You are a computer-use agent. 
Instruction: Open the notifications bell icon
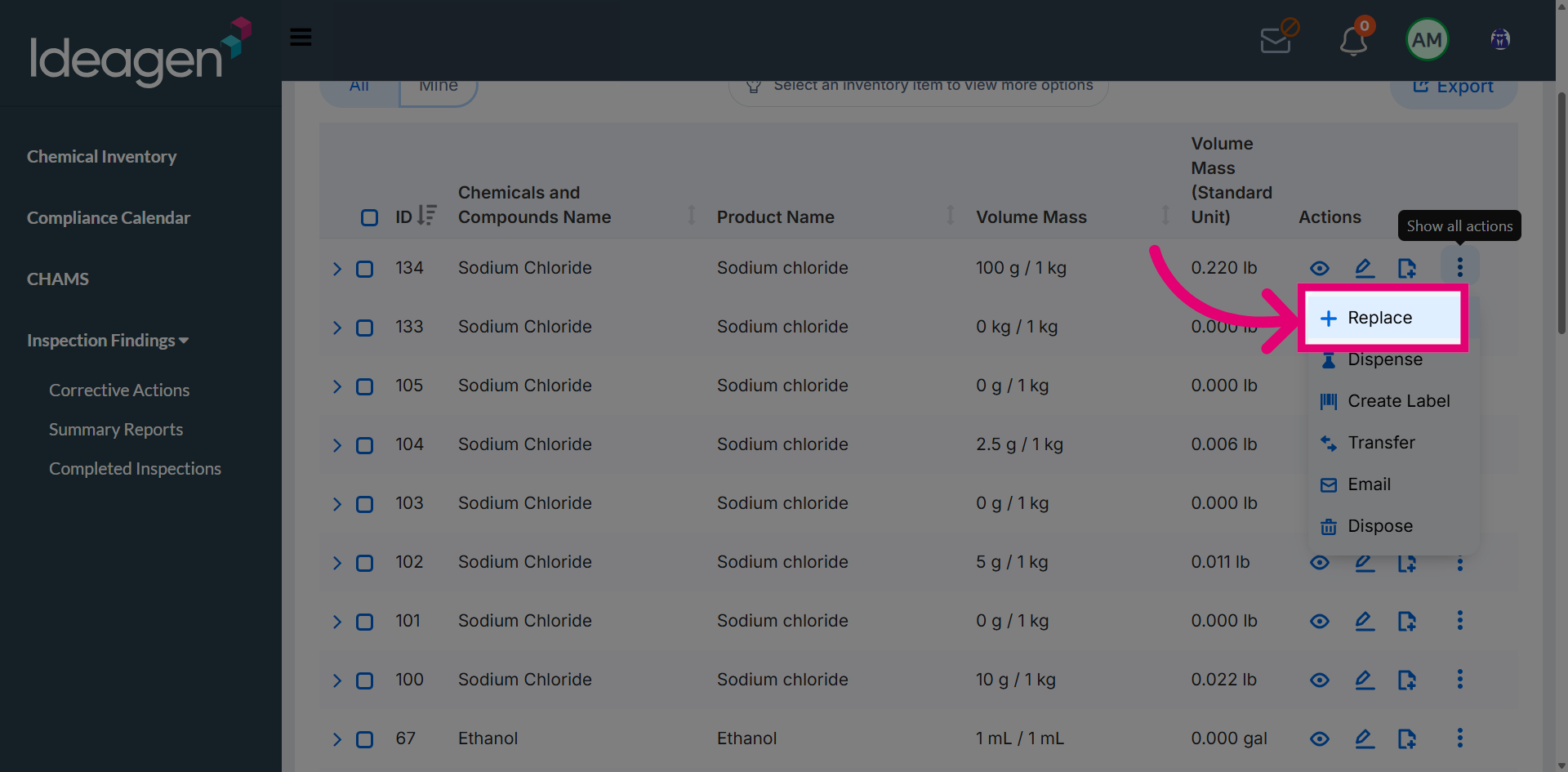(1354, 39)
